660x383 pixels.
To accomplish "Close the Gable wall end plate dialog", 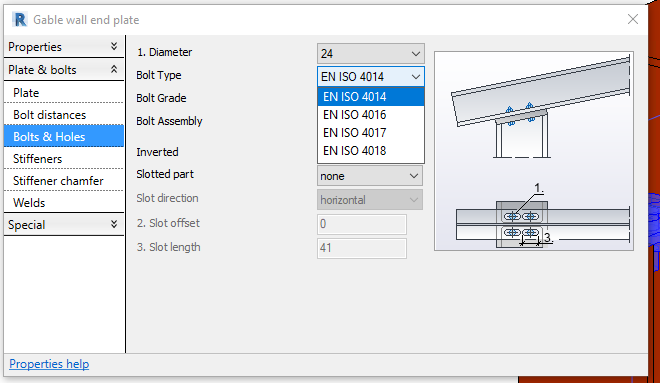I will (633, 19).
